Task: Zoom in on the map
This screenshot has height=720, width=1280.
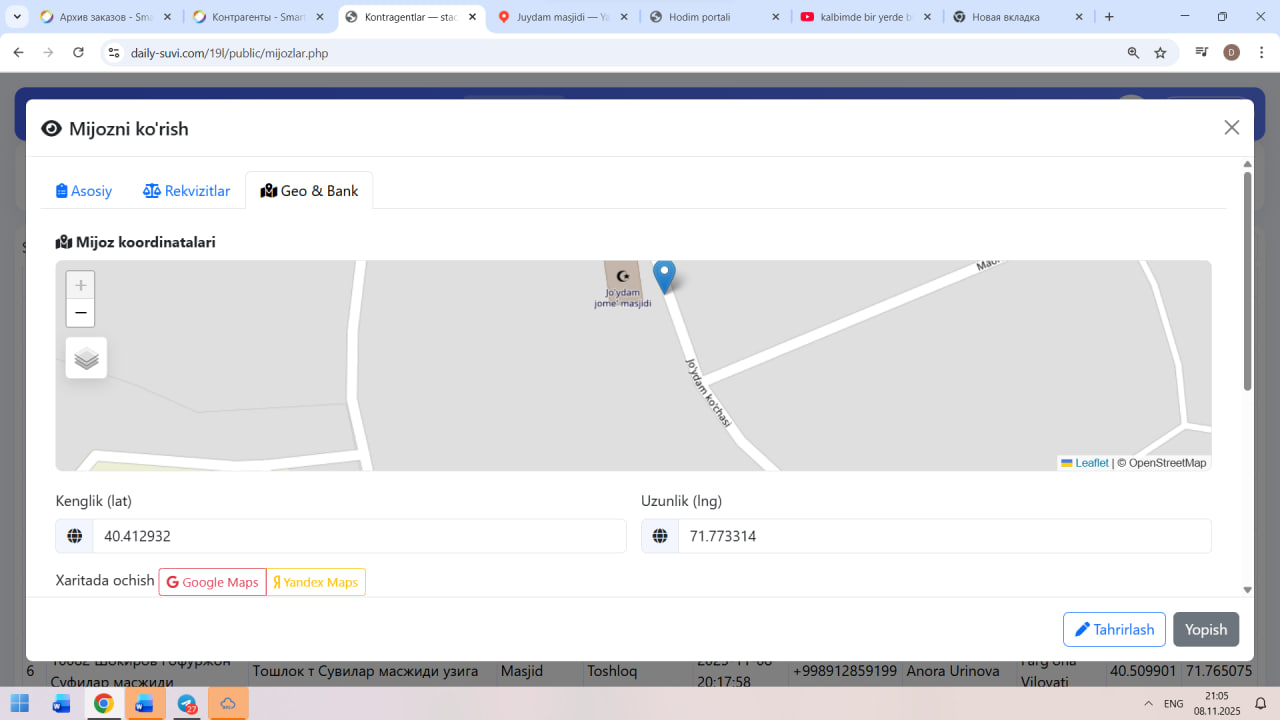Action: pos(81,285)
